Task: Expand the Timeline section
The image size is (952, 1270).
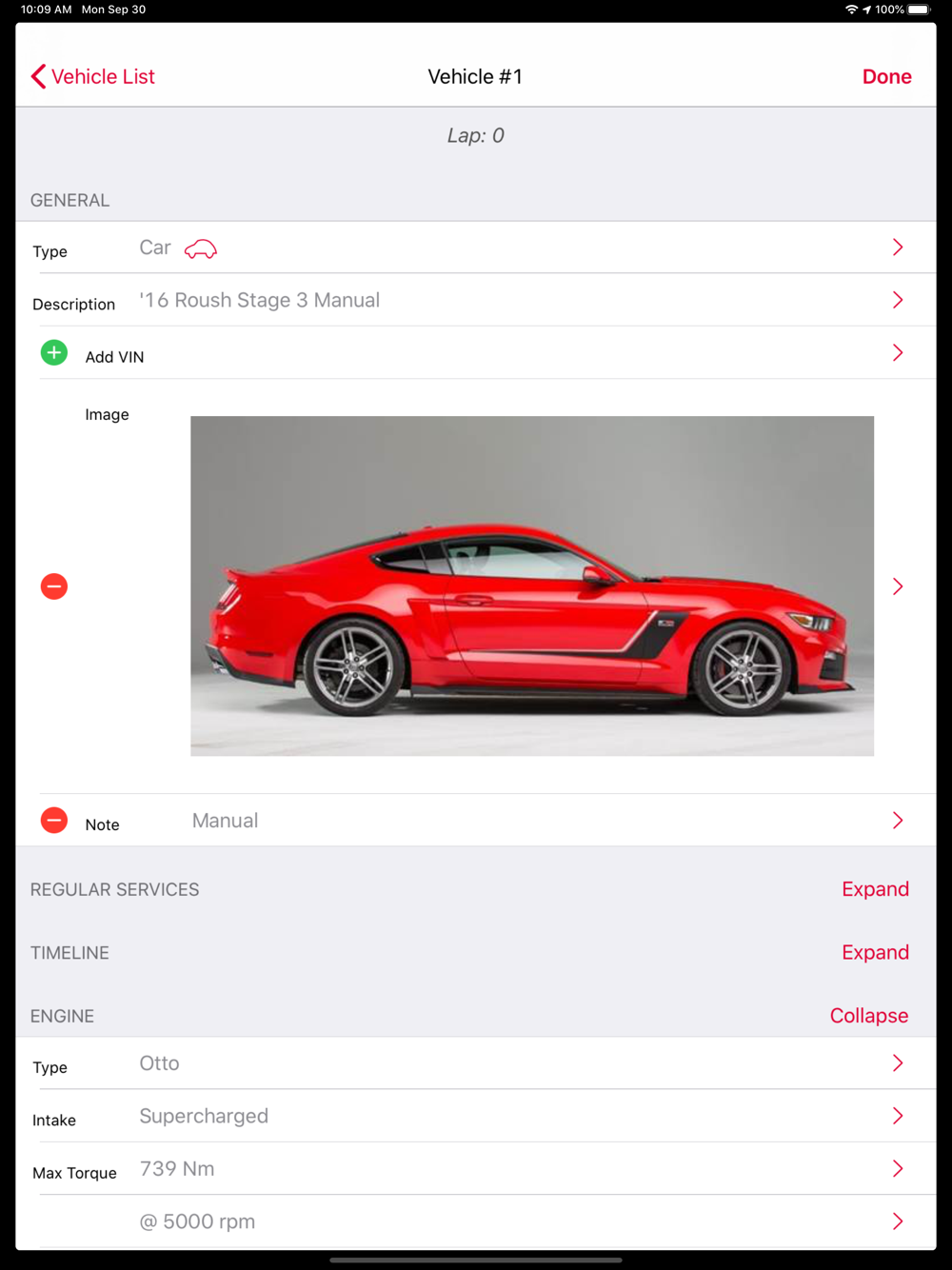Action: pyautogui.click(x=875, y=952)
